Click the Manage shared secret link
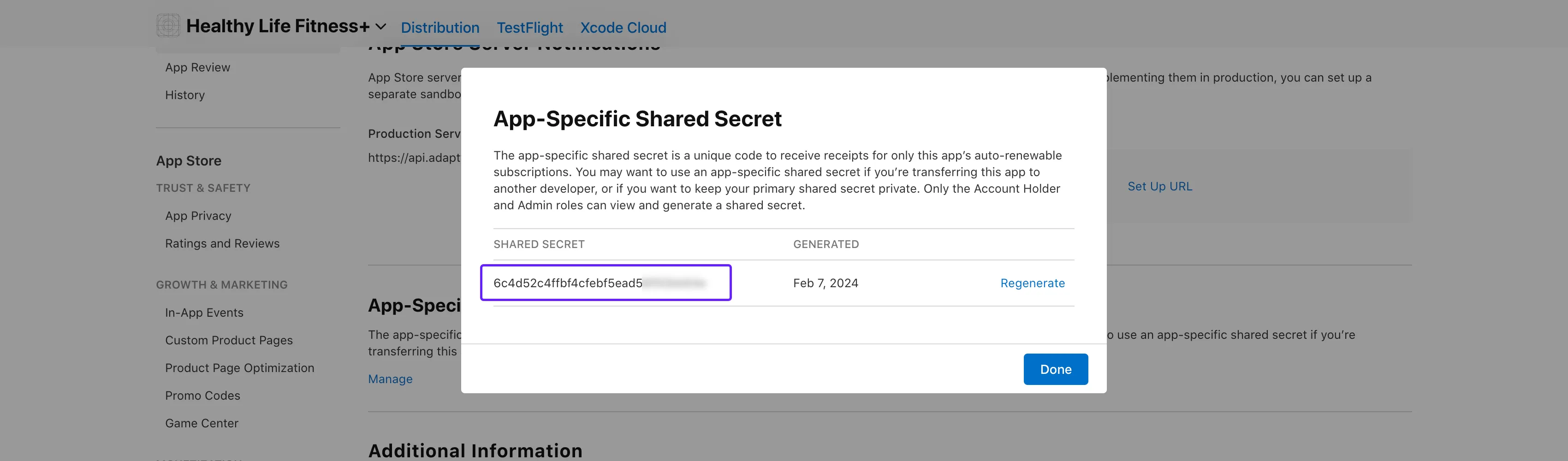 click(x=390, y=379)
